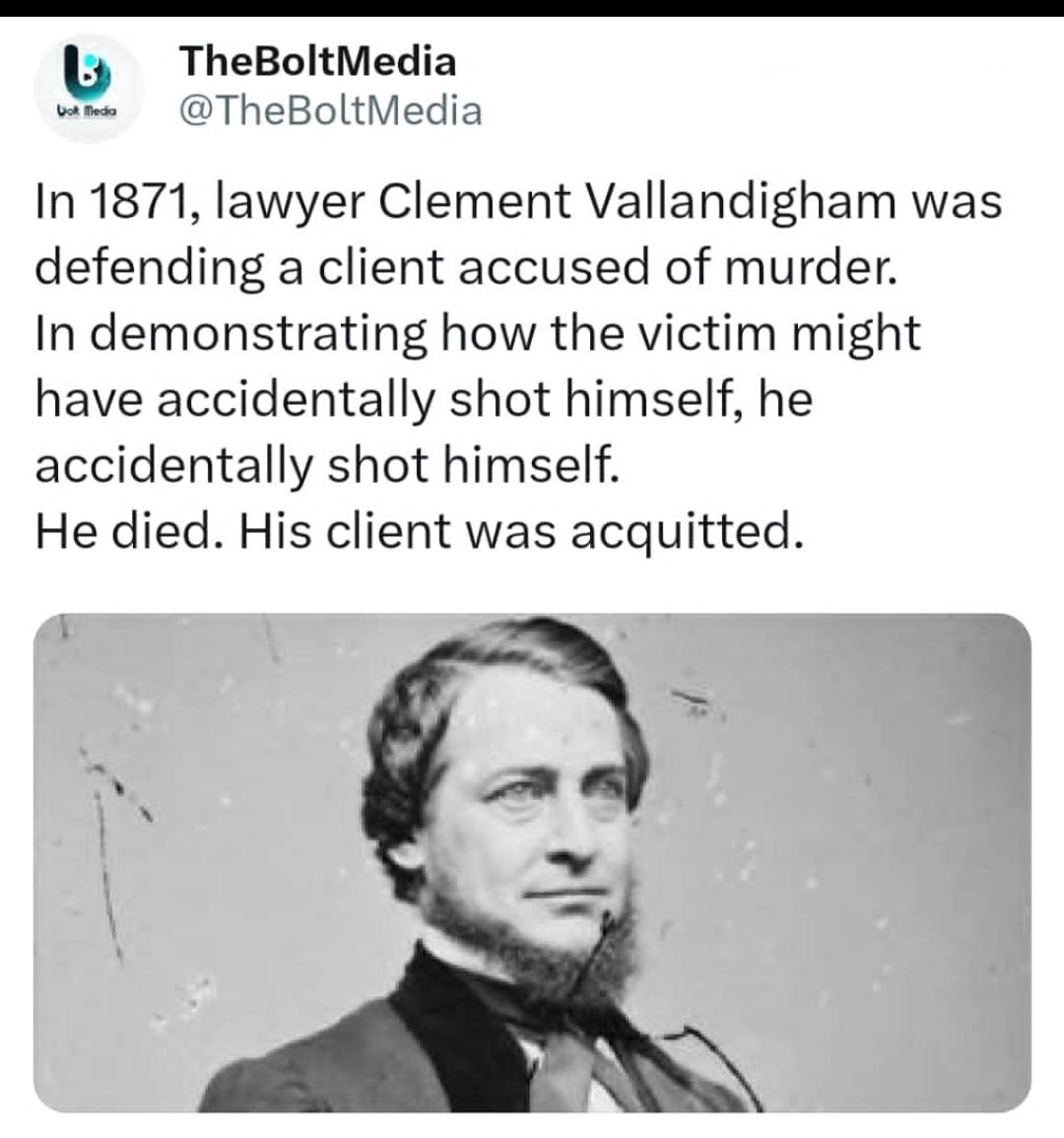Click the black bar above the tweet
The width and height of the screenshot is (1064, 1138).
click(x=532, y=8)
